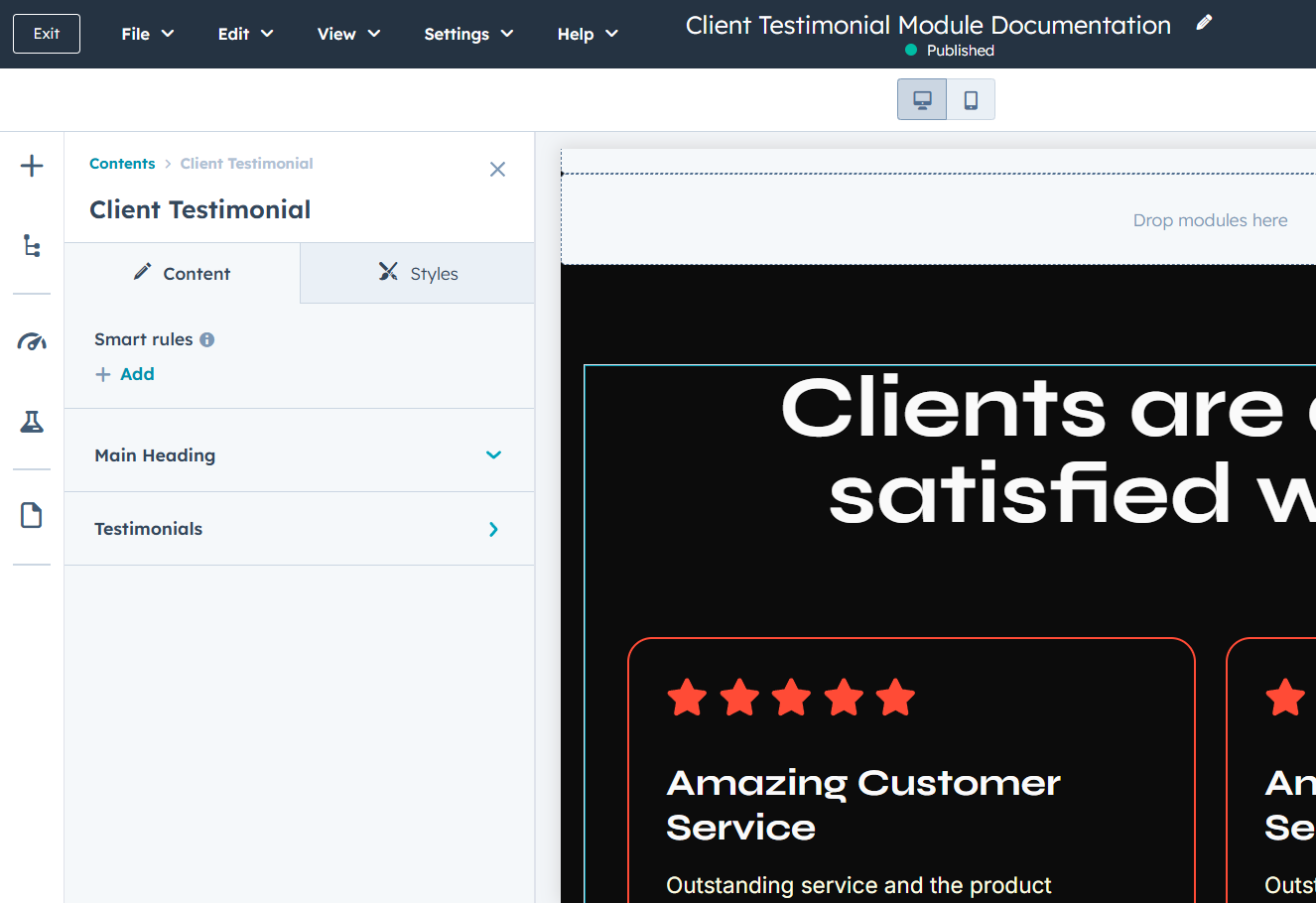Open the page document icon in sidebar

click(x=32, y=515)
